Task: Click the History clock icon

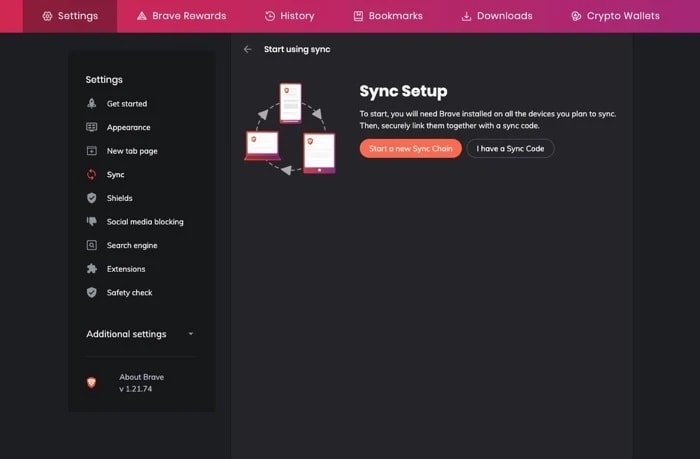Action: point(270,16)
